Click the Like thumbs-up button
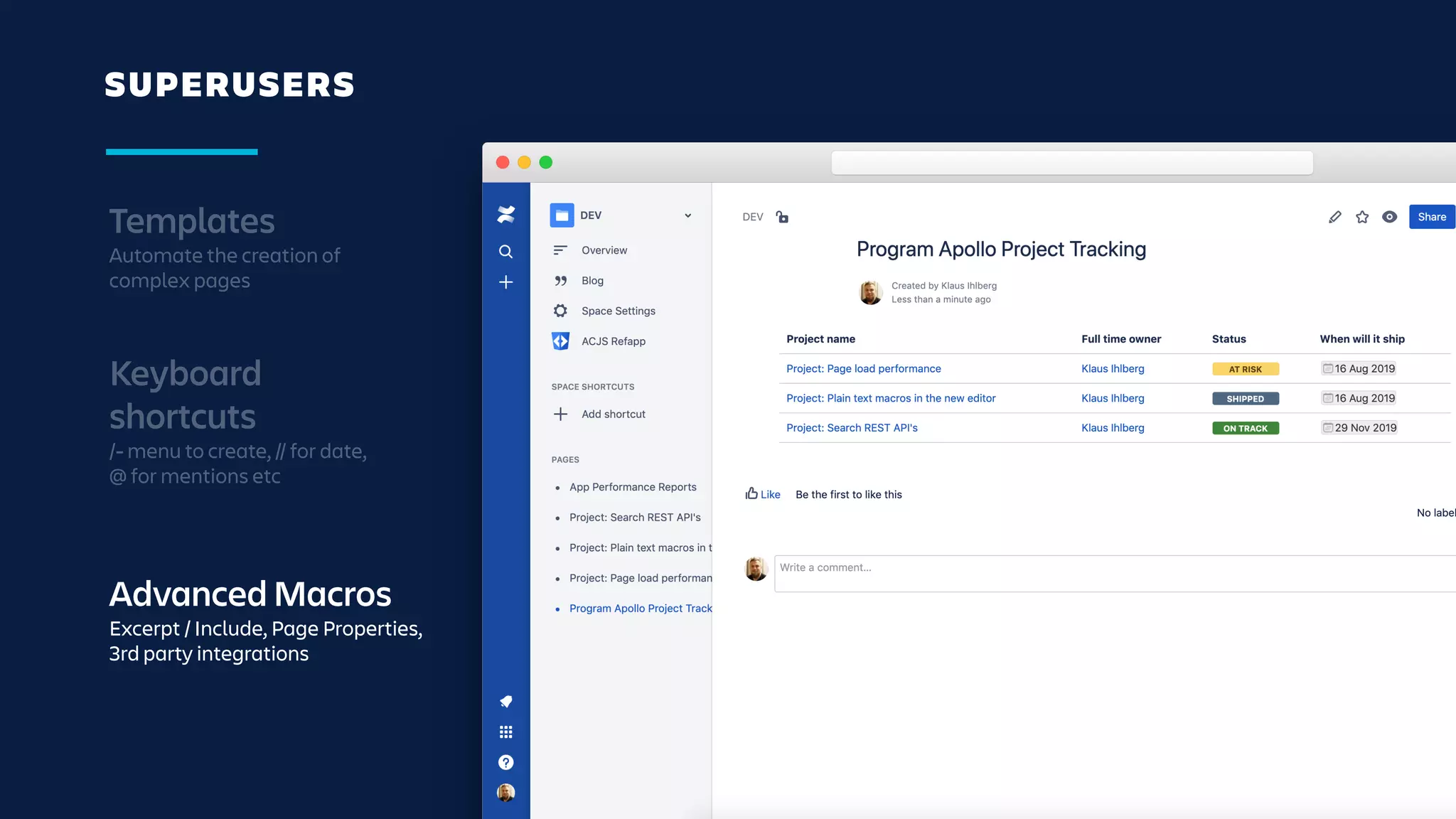 point(763,494)
